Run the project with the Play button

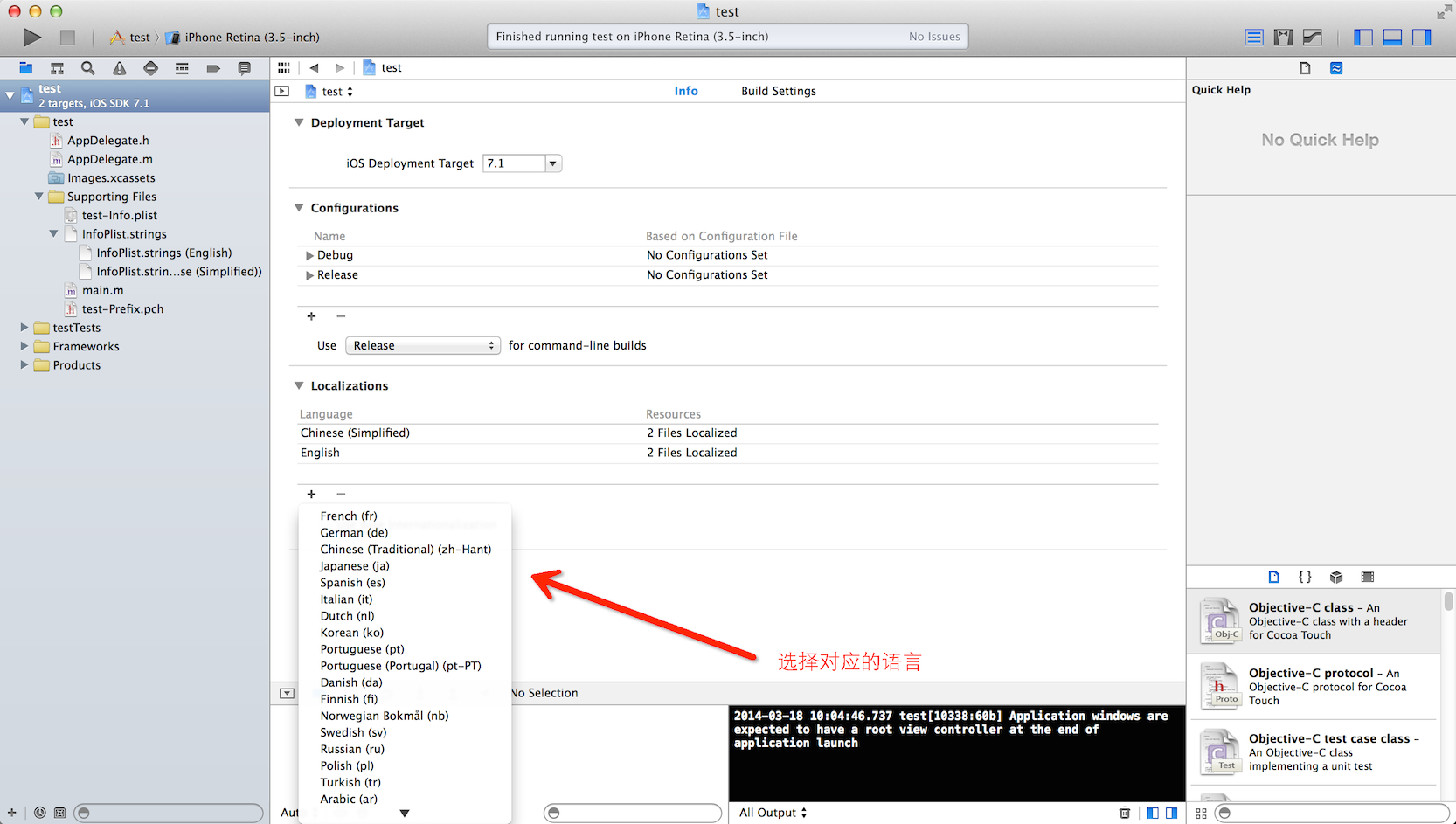[x=32, y=37]
